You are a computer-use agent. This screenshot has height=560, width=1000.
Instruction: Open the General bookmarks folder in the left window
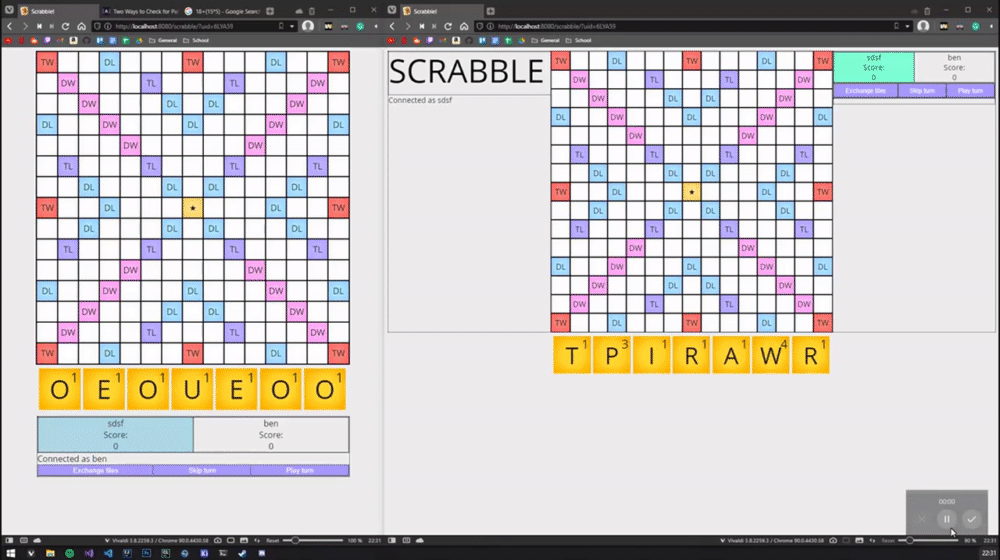(x=163, y=40)
